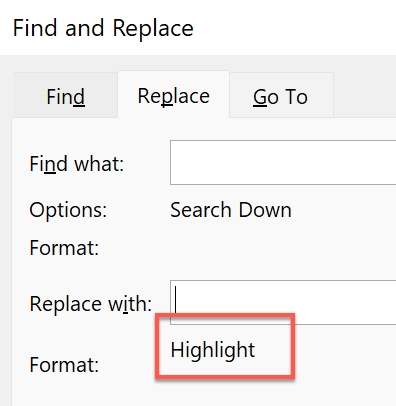This screenshot has height=406, width=396.
Task: Click the word "Search" in the options line
Action: tap(201, 210)
